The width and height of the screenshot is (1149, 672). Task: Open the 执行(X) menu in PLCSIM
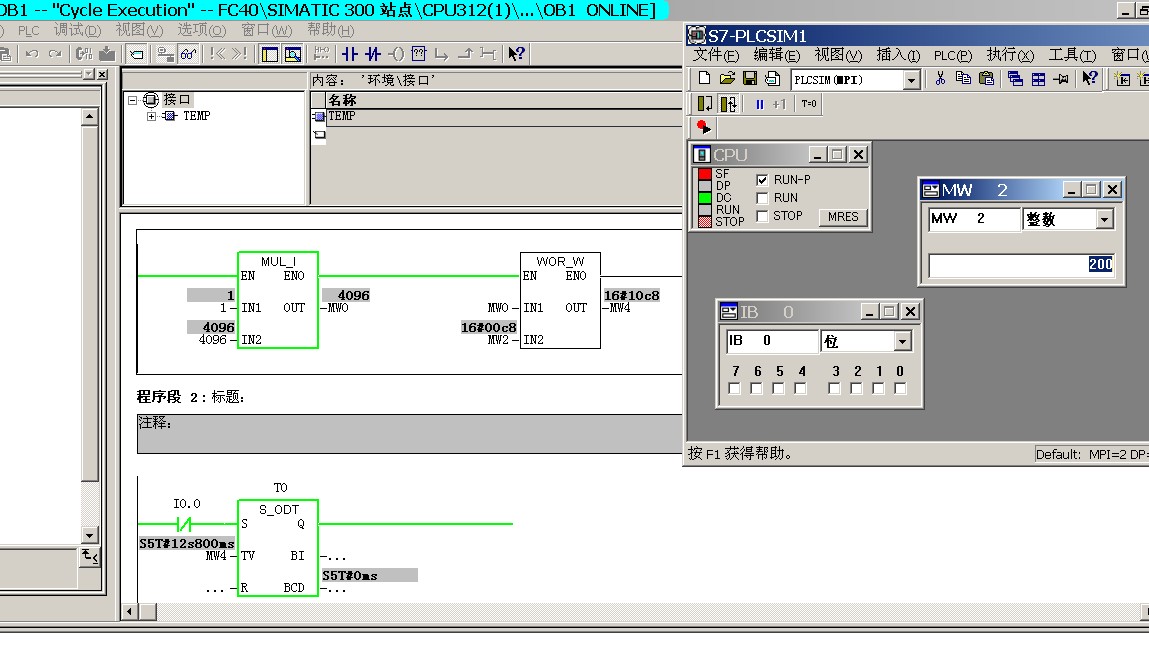(x=1010, y=55)
